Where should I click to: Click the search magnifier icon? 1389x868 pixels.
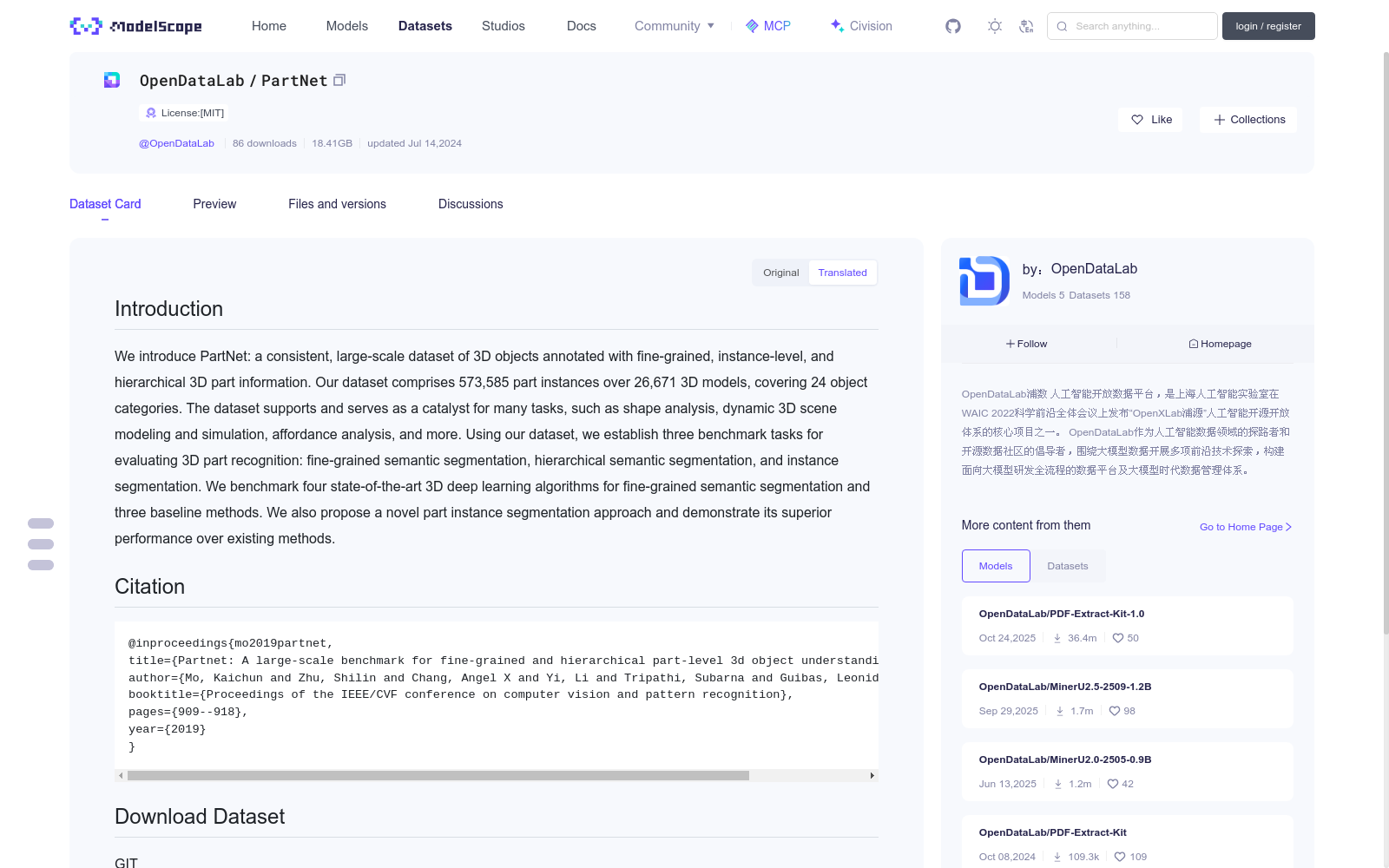(1062, 26)
